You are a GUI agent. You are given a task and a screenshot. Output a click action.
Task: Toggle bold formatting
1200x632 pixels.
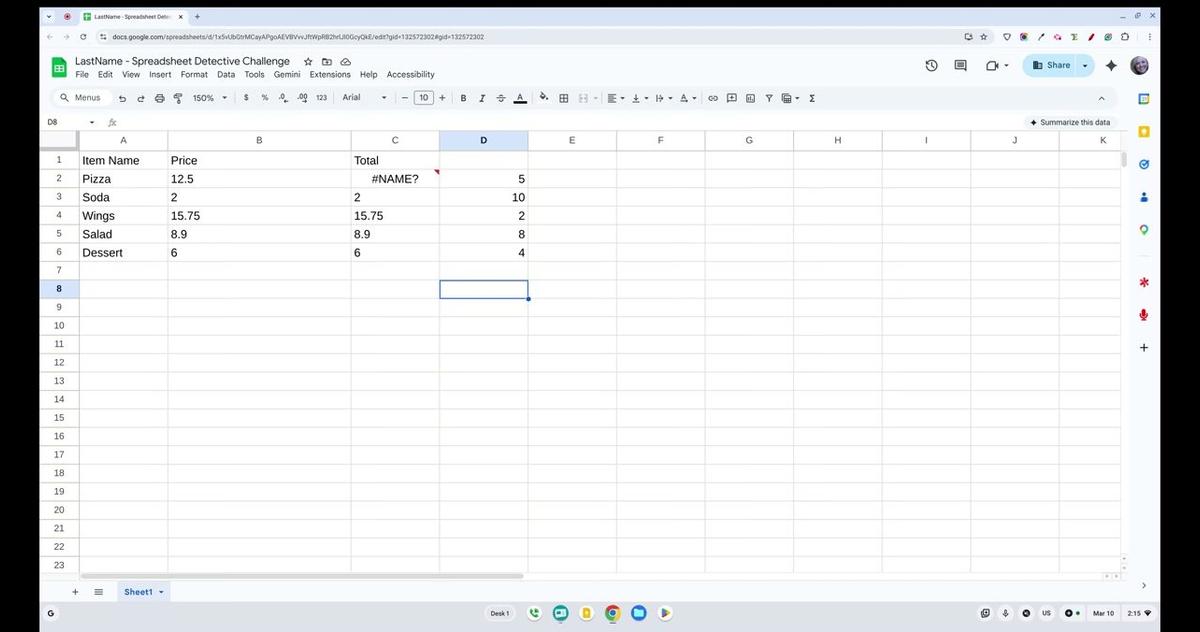(464, 98)
